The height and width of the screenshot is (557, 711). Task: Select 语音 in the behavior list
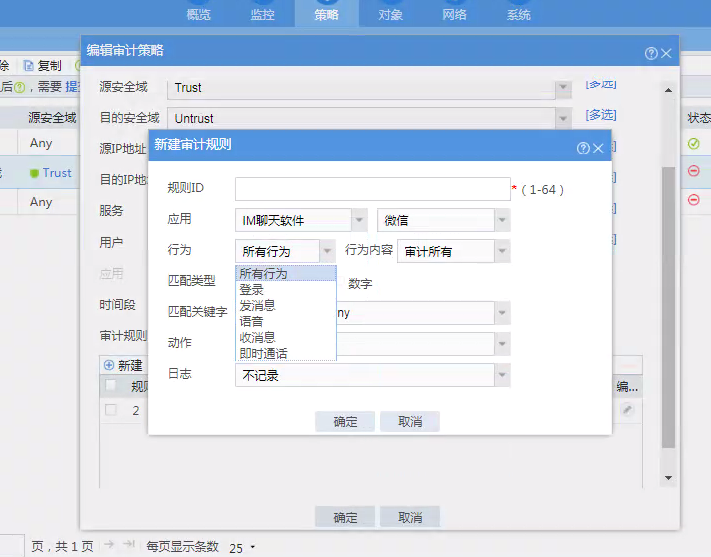tap(286, 321)
